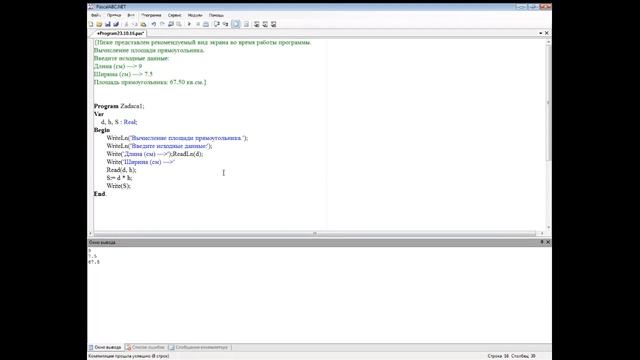Stop program execution toolbar icon

198,24
